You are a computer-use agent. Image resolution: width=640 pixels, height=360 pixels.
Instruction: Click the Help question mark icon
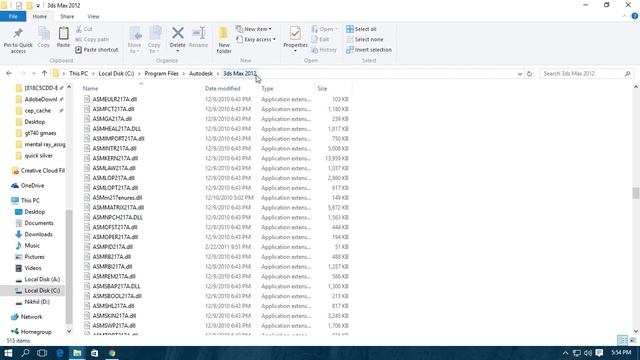(x=635, y=16)
